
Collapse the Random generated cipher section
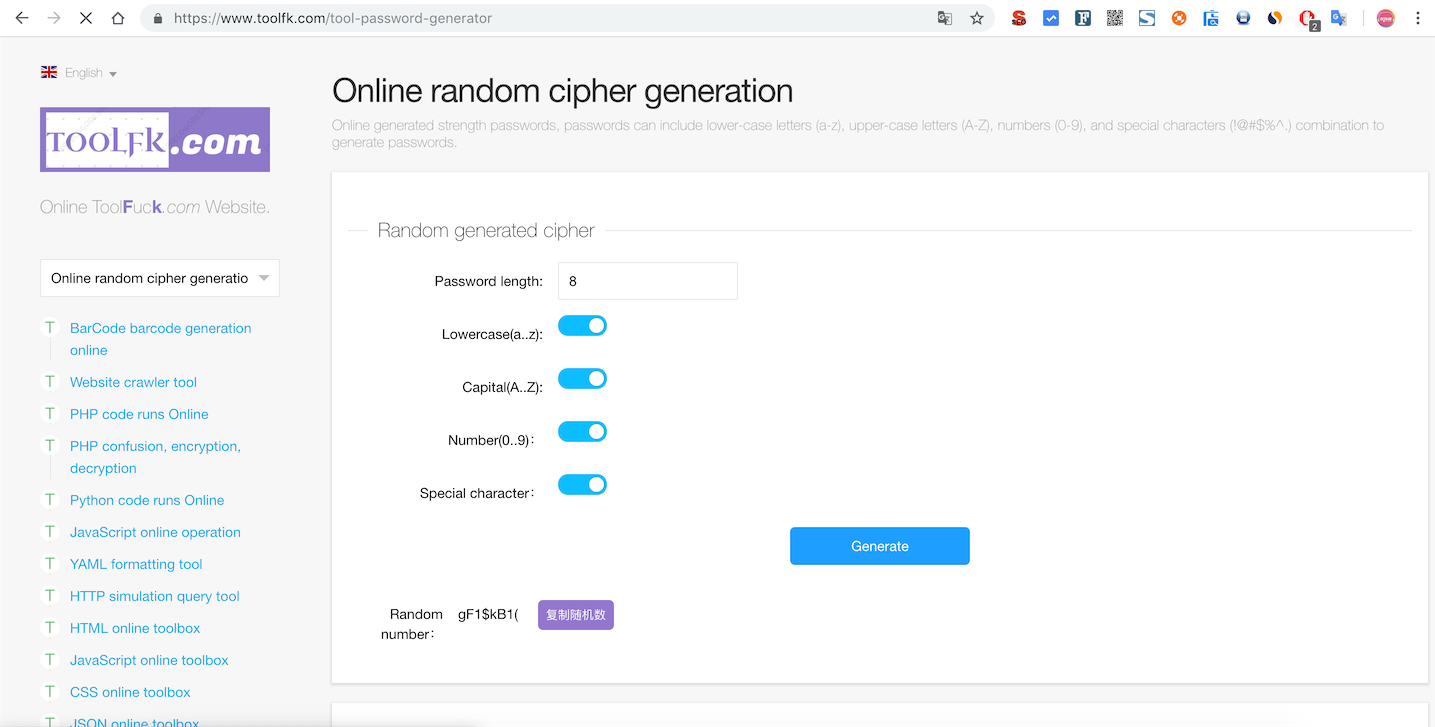(x=485, y=230)
